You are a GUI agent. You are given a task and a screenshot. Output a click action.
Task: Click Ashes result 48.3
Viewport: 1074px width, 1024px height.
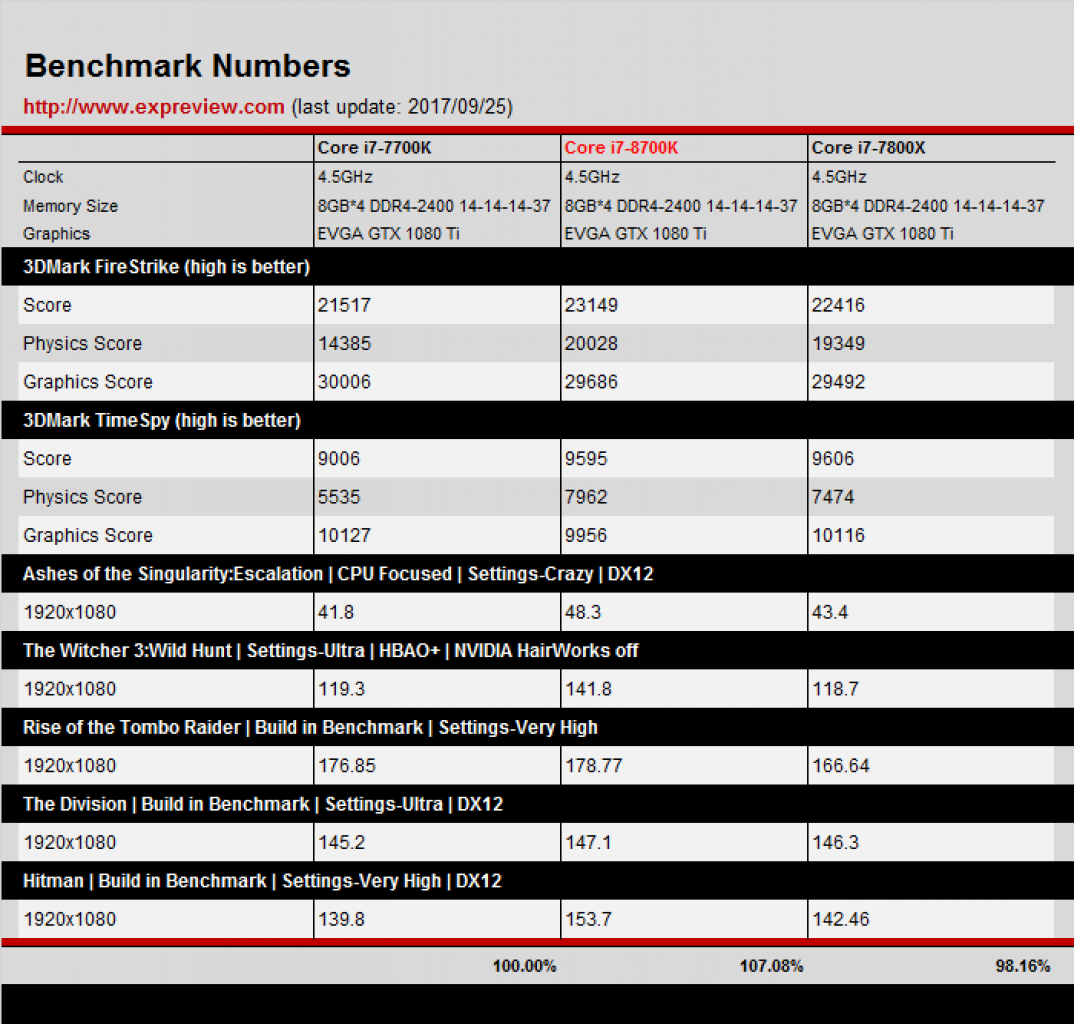point(583,612)
